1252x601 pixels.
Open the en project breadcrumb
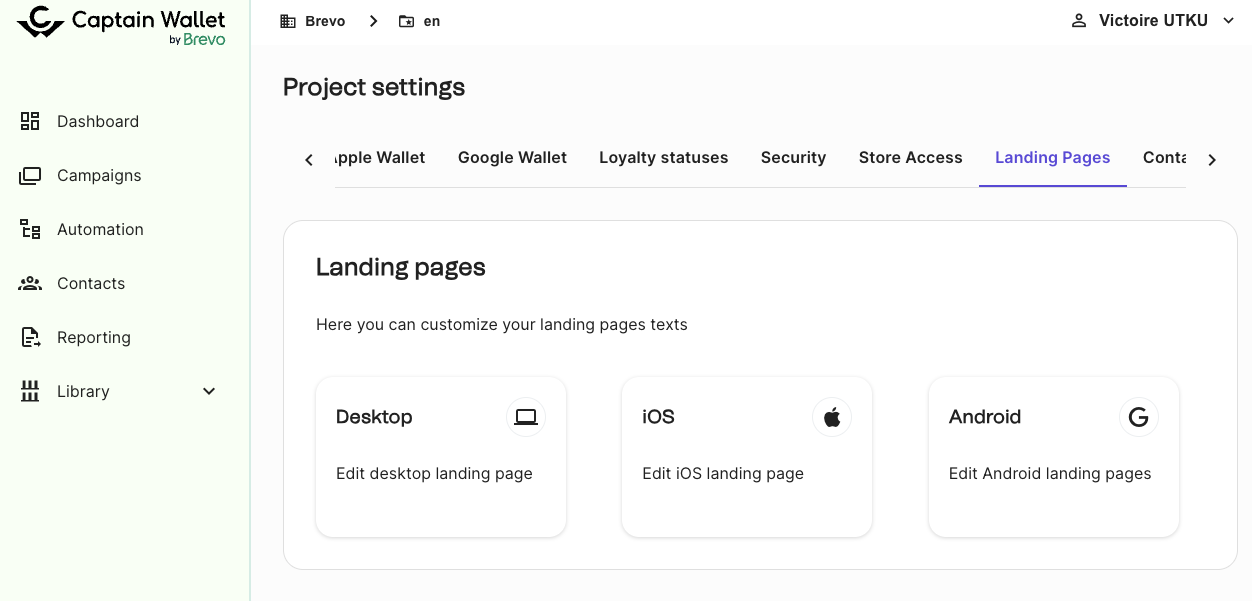431,21
